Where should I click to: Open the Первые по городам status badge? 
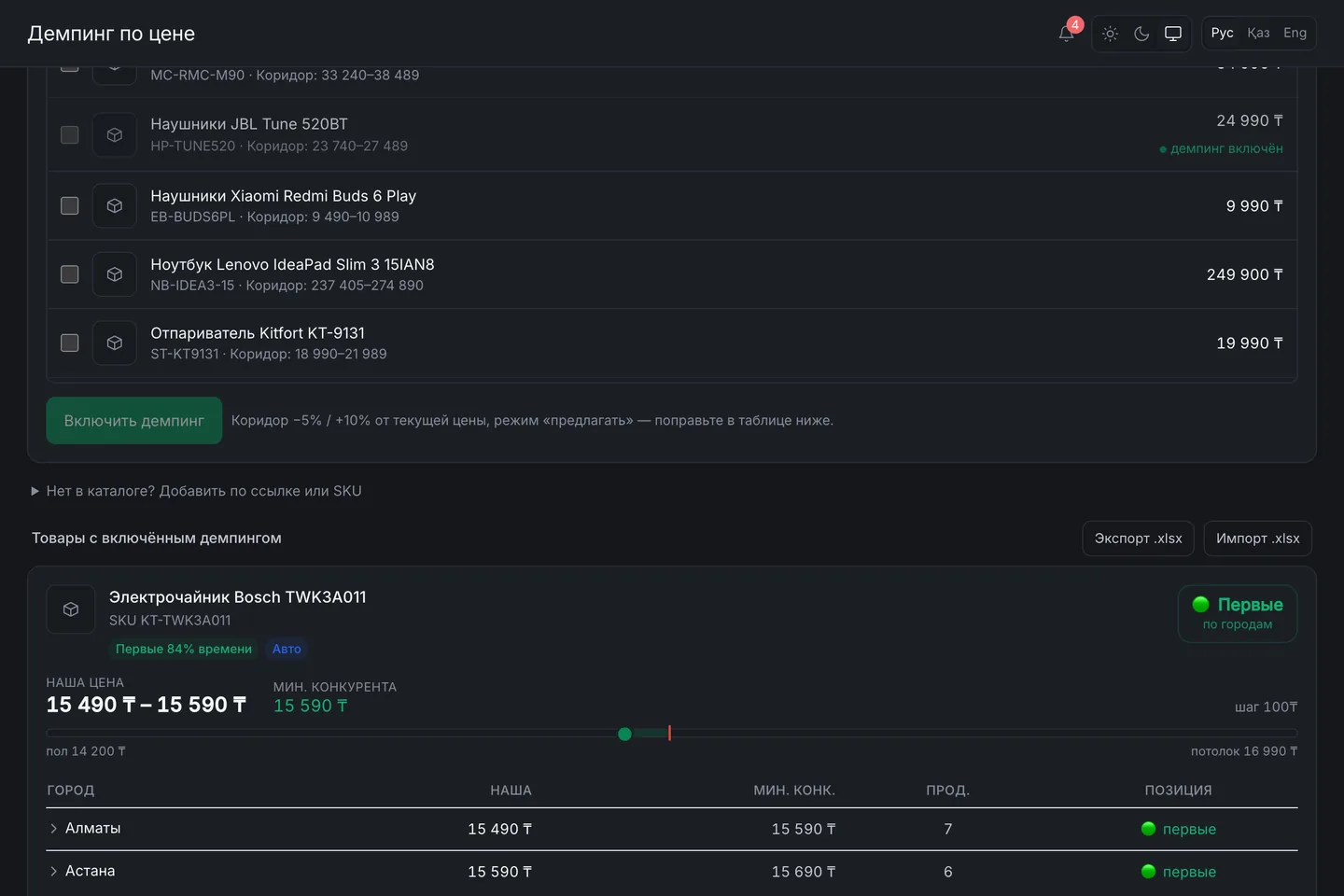1238,614
